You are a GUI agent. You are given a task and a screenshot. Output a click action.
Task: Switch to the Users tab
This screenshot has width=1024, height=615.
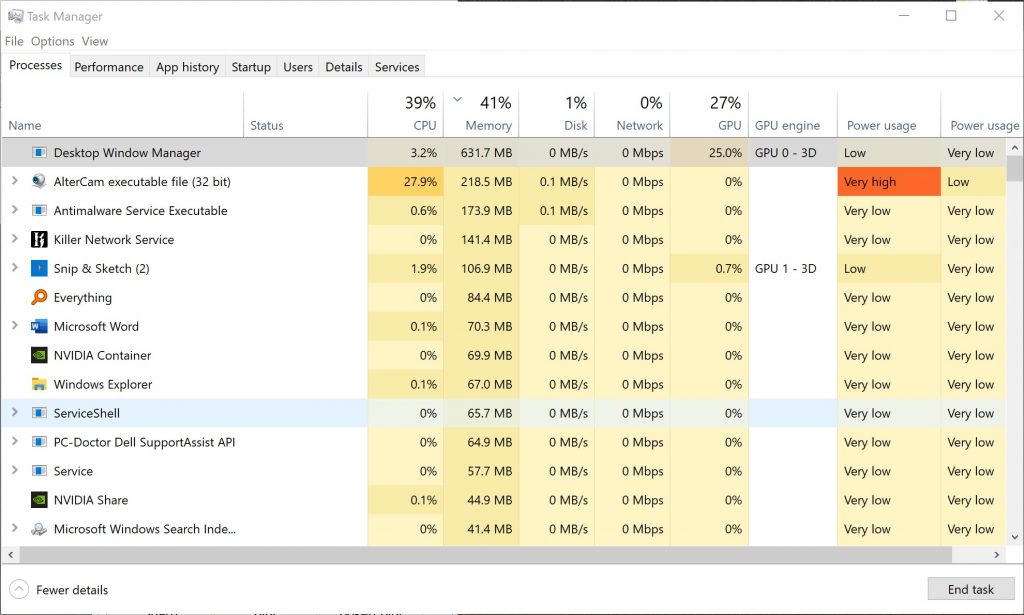click(x=298, y=67)
